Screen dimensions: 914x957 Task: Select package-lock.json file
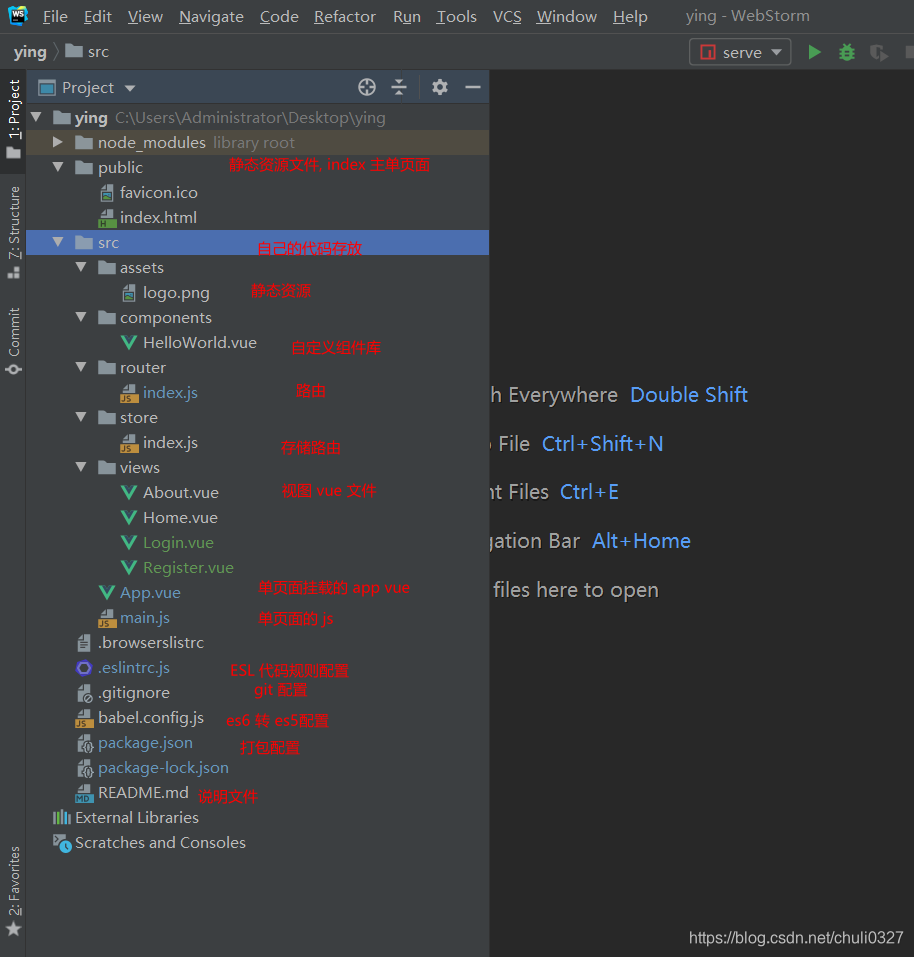click(164, 768)
